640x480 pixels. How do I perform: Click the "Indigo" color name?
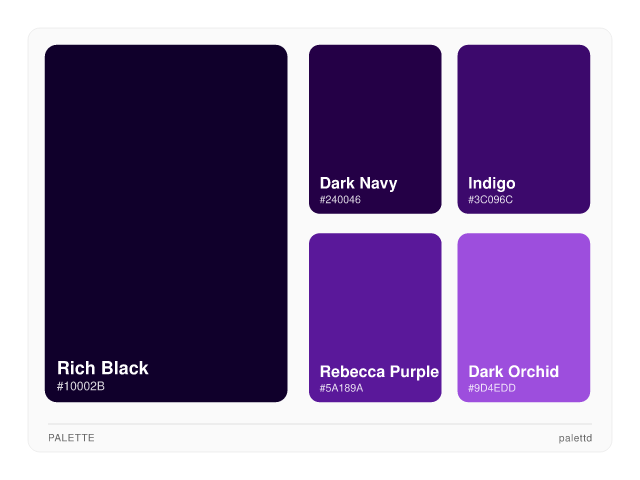click(491, 183)
